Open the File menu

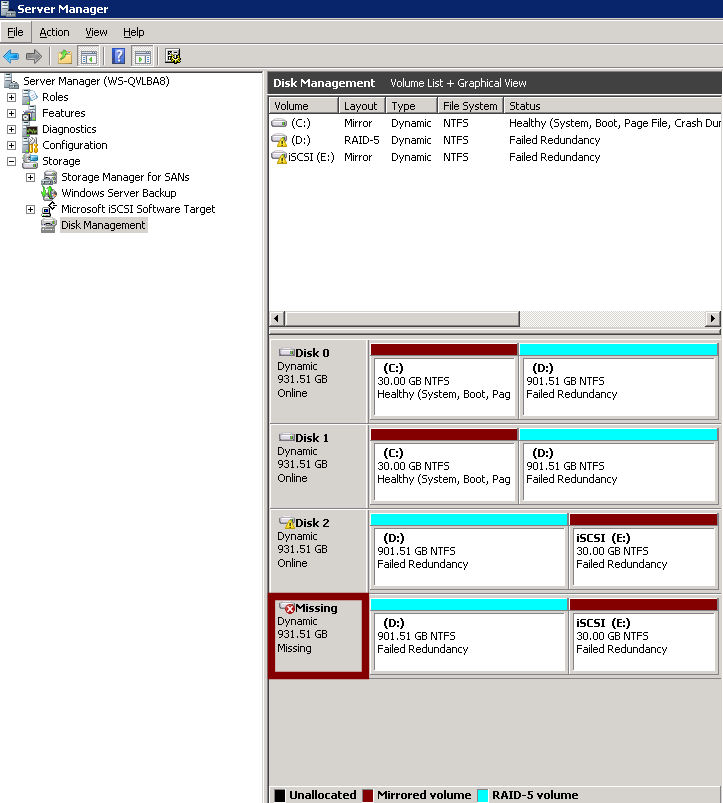click(15, 32)
